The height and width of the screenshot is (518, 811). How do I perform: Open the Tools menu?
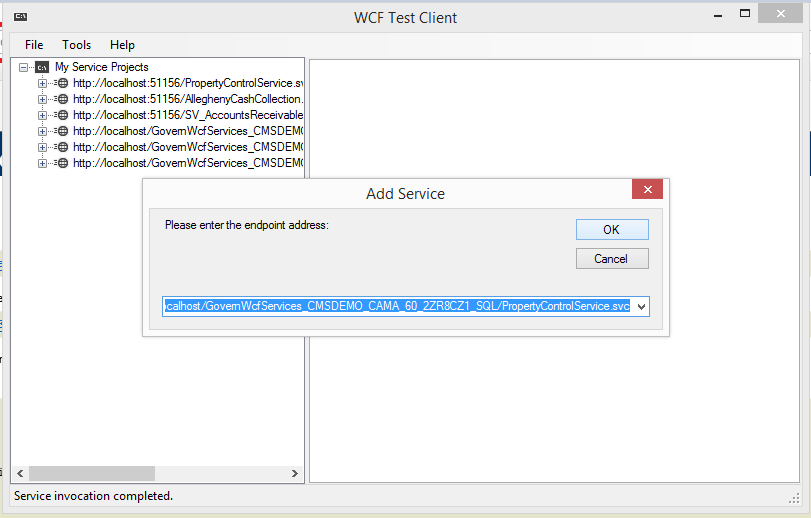(76, 45)
